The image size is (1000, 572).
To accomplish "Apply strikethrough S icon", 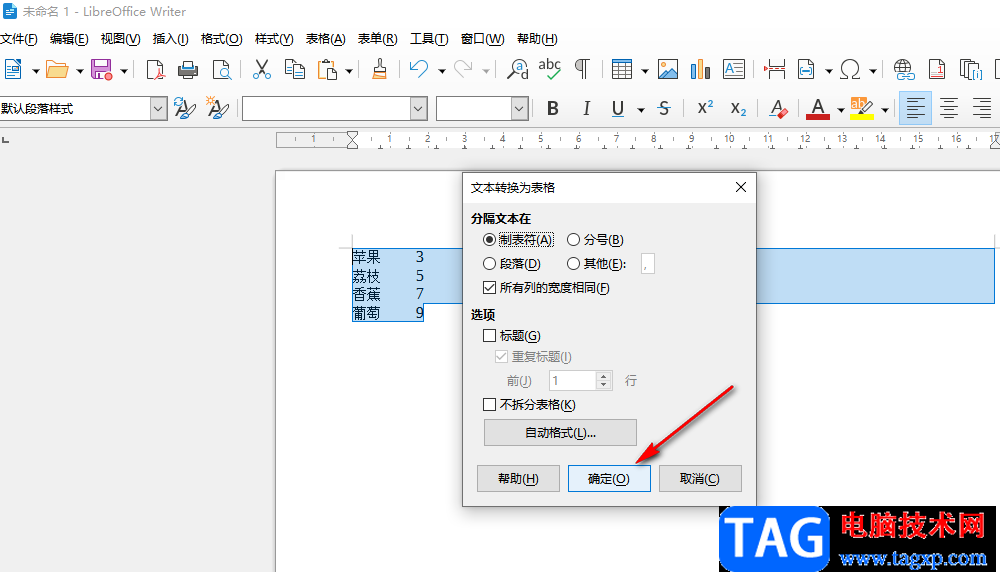I will point(664,109).
